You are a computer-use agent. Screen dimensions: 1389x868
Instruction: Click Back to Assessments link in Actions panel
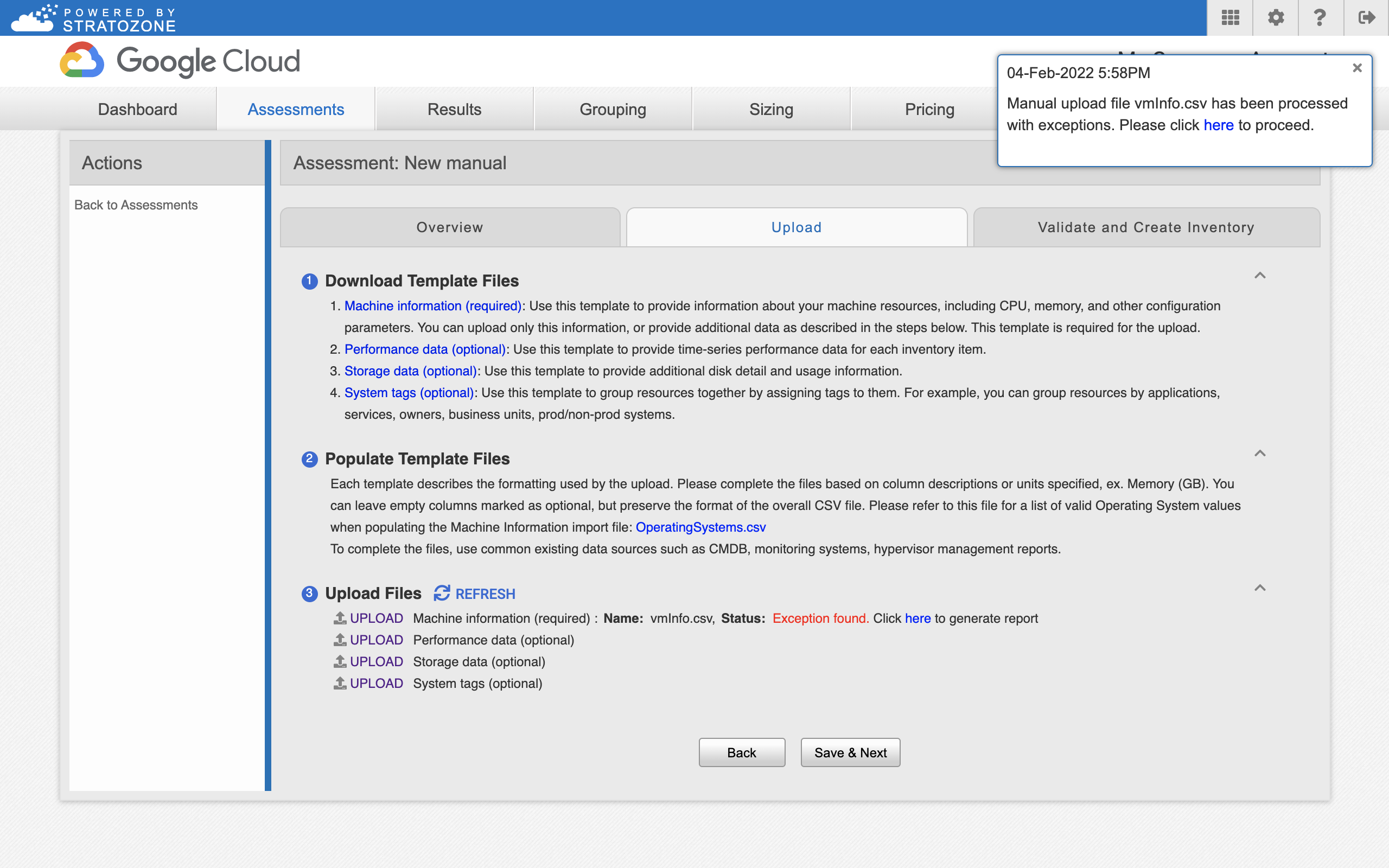[x=136, y=205]
